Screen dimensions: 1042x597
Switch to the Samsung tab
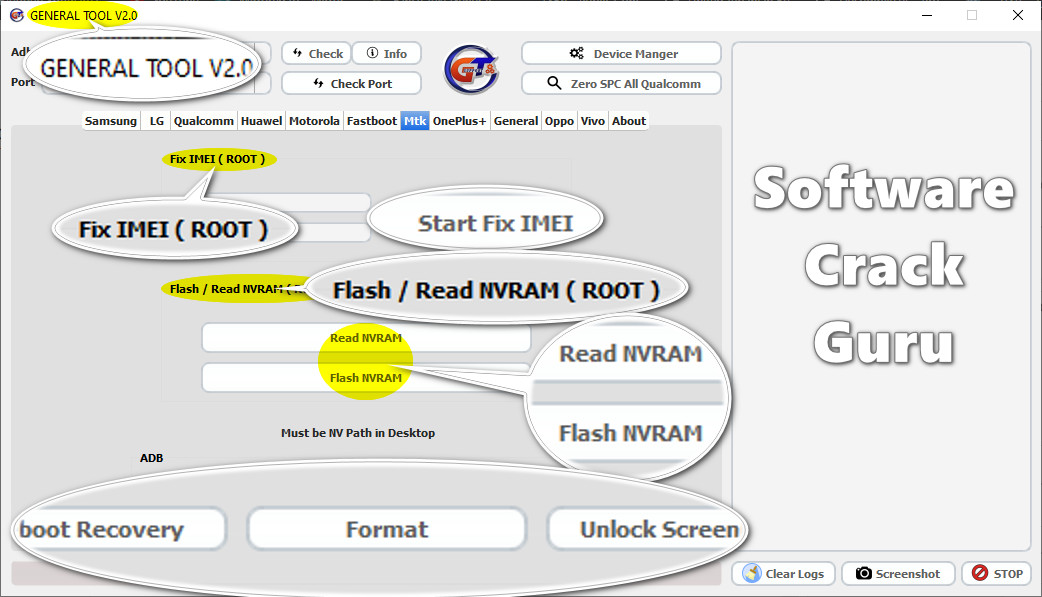point(111,121)
